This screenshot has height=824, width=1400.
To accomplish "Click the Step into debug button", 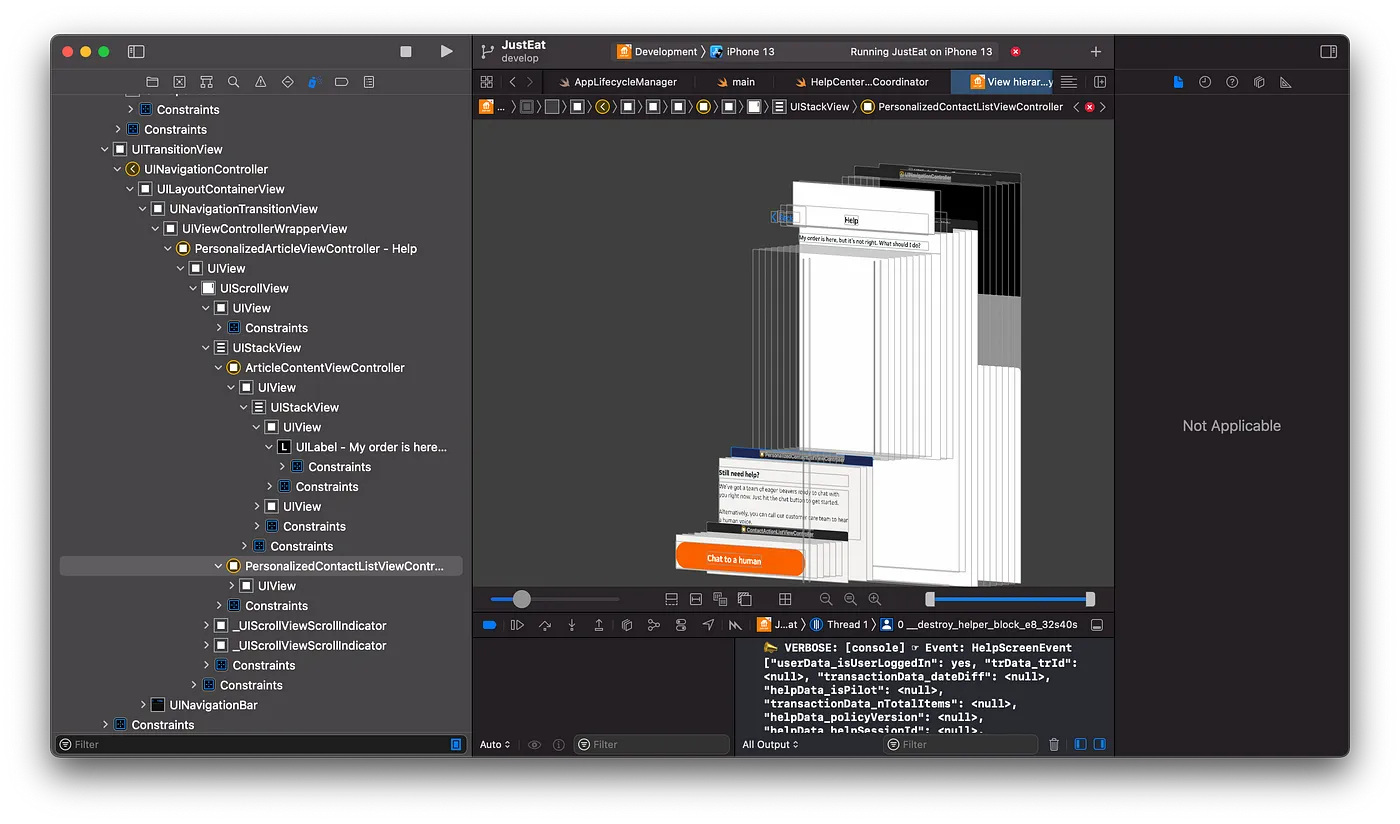I will click(x=572, y=625).
